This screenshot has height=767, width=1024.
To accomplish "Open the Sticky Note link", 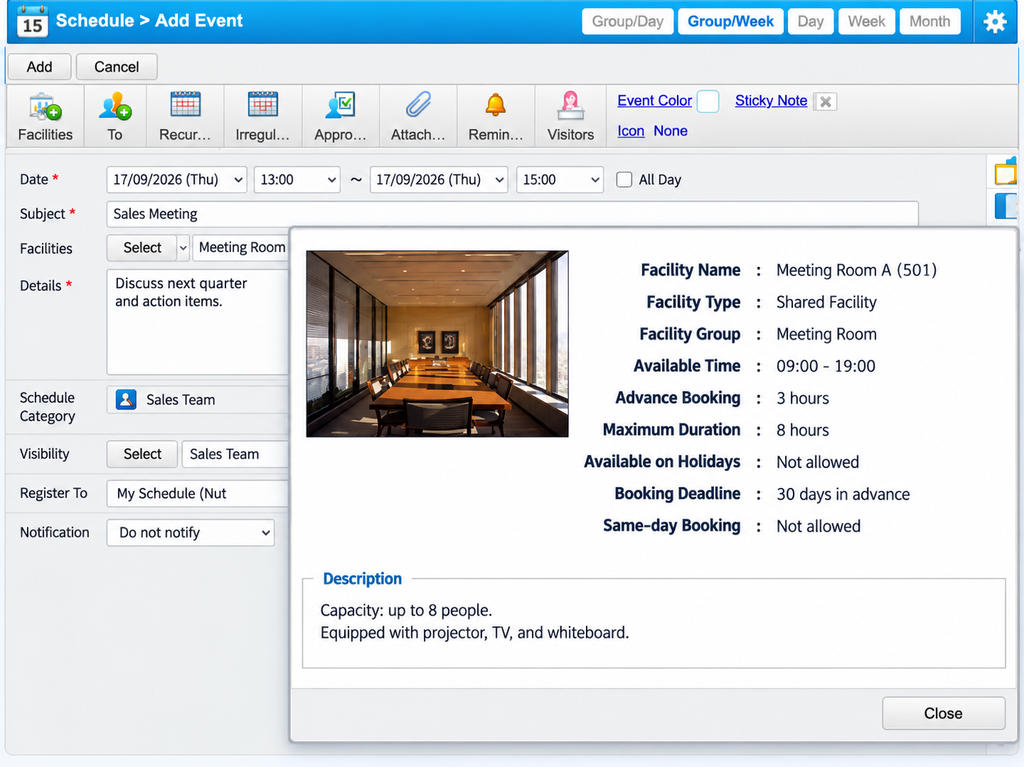I will 771,101.
